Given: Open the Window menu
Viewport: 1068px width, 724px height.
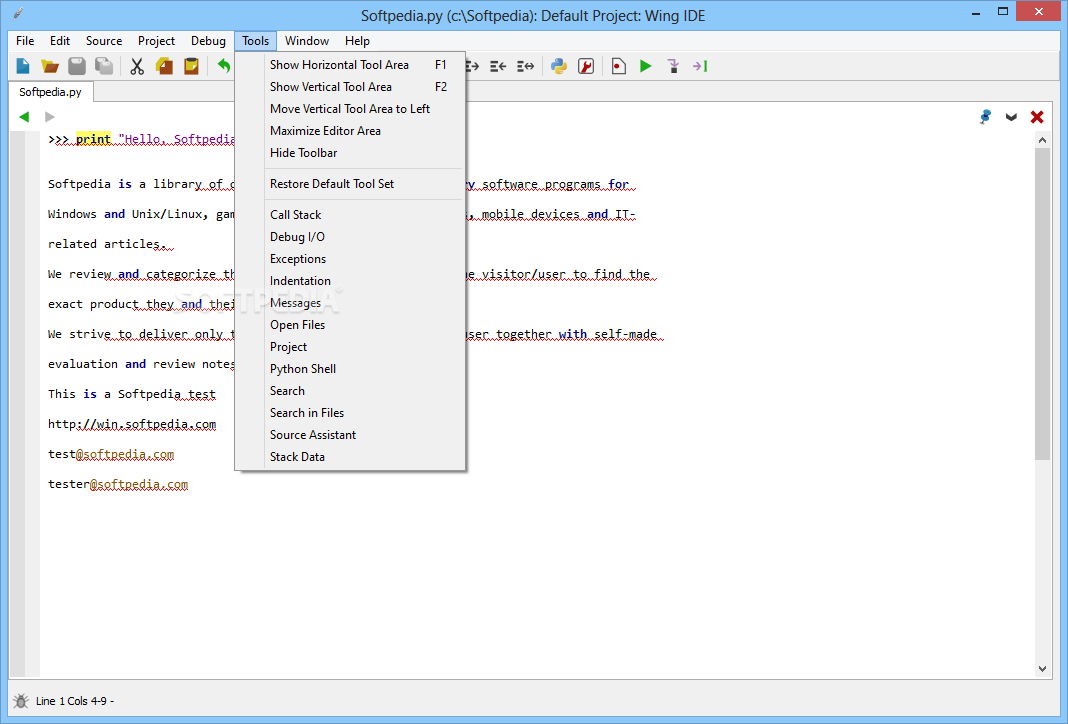Looking at the screenshot, I should coord(307,41).
